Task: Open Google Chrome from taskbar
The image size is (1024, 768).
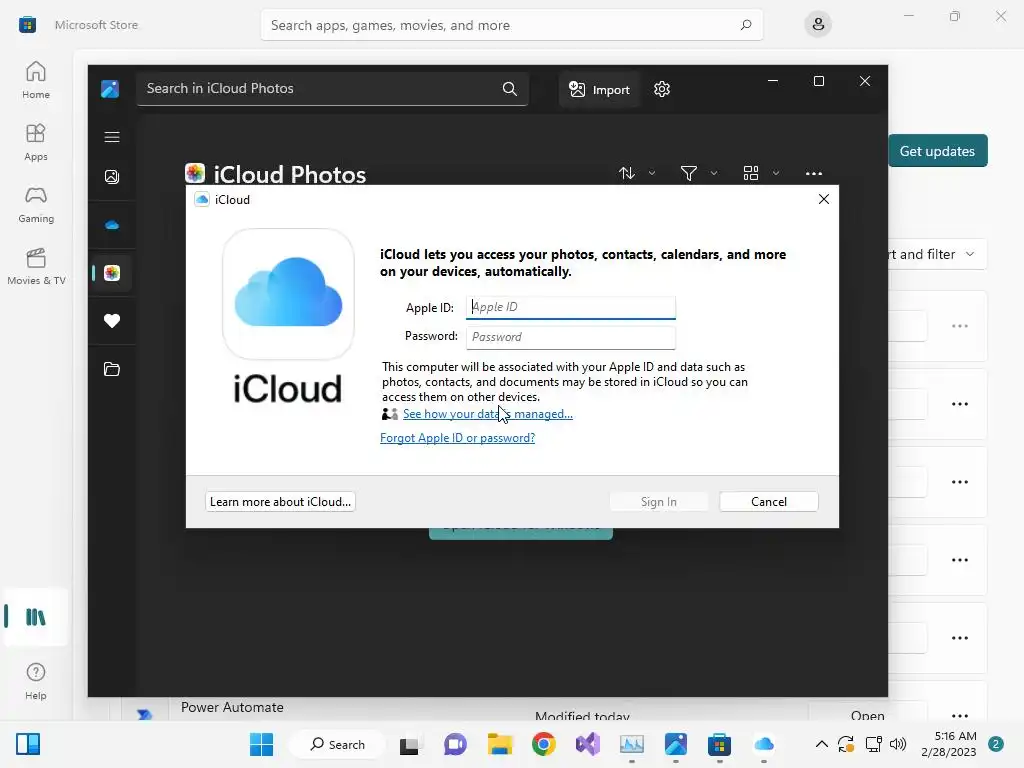Action: pyautogui.click(x=543, y=744)
